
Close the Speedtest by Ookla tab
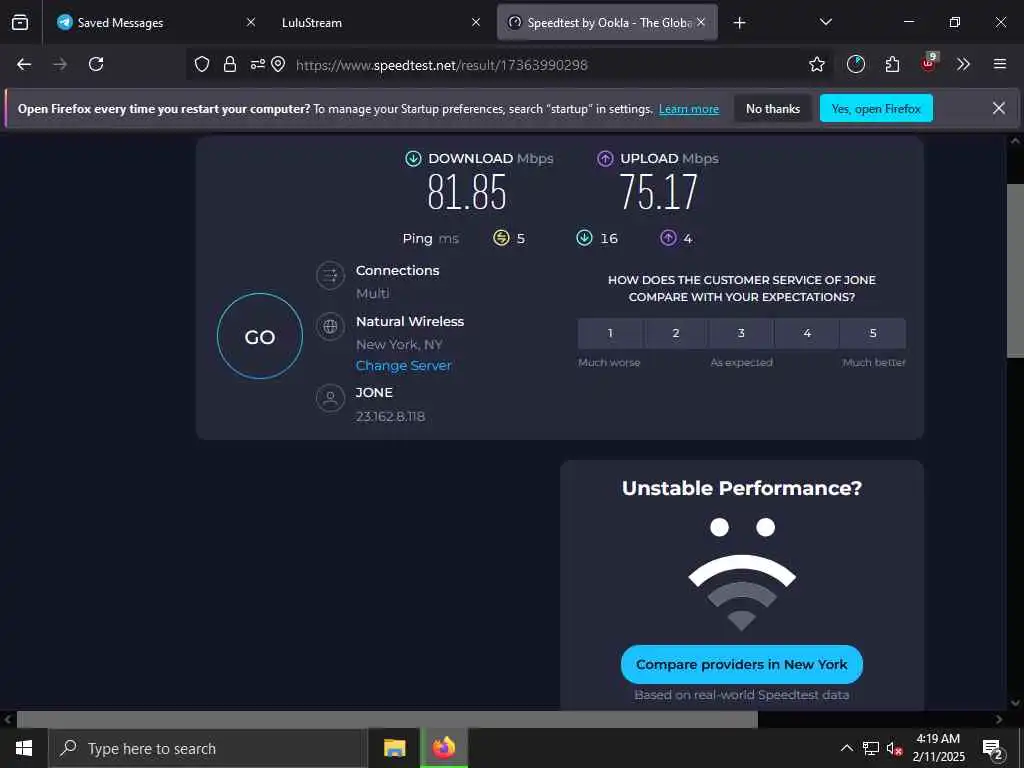pyautogui.click(x=701, y=23)
